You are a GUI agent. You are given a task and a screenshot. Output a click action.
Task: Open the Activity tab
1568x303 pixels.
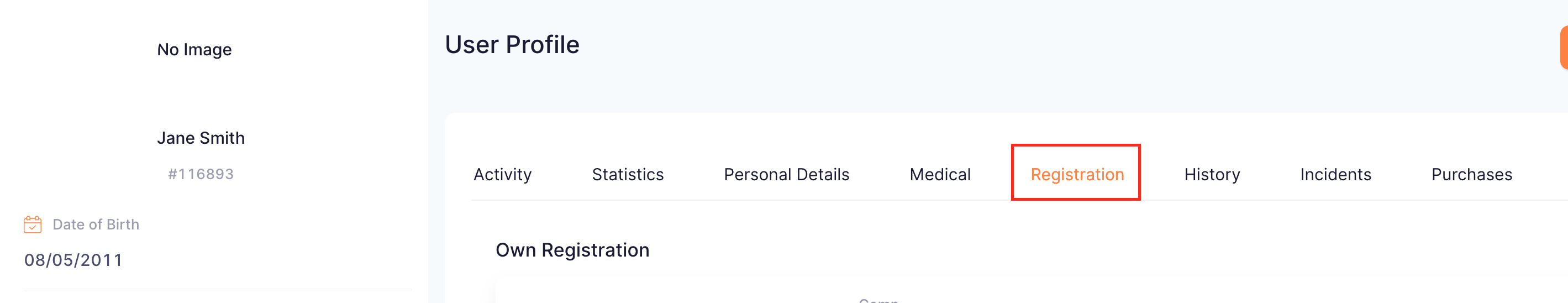[x=502, y=174]
